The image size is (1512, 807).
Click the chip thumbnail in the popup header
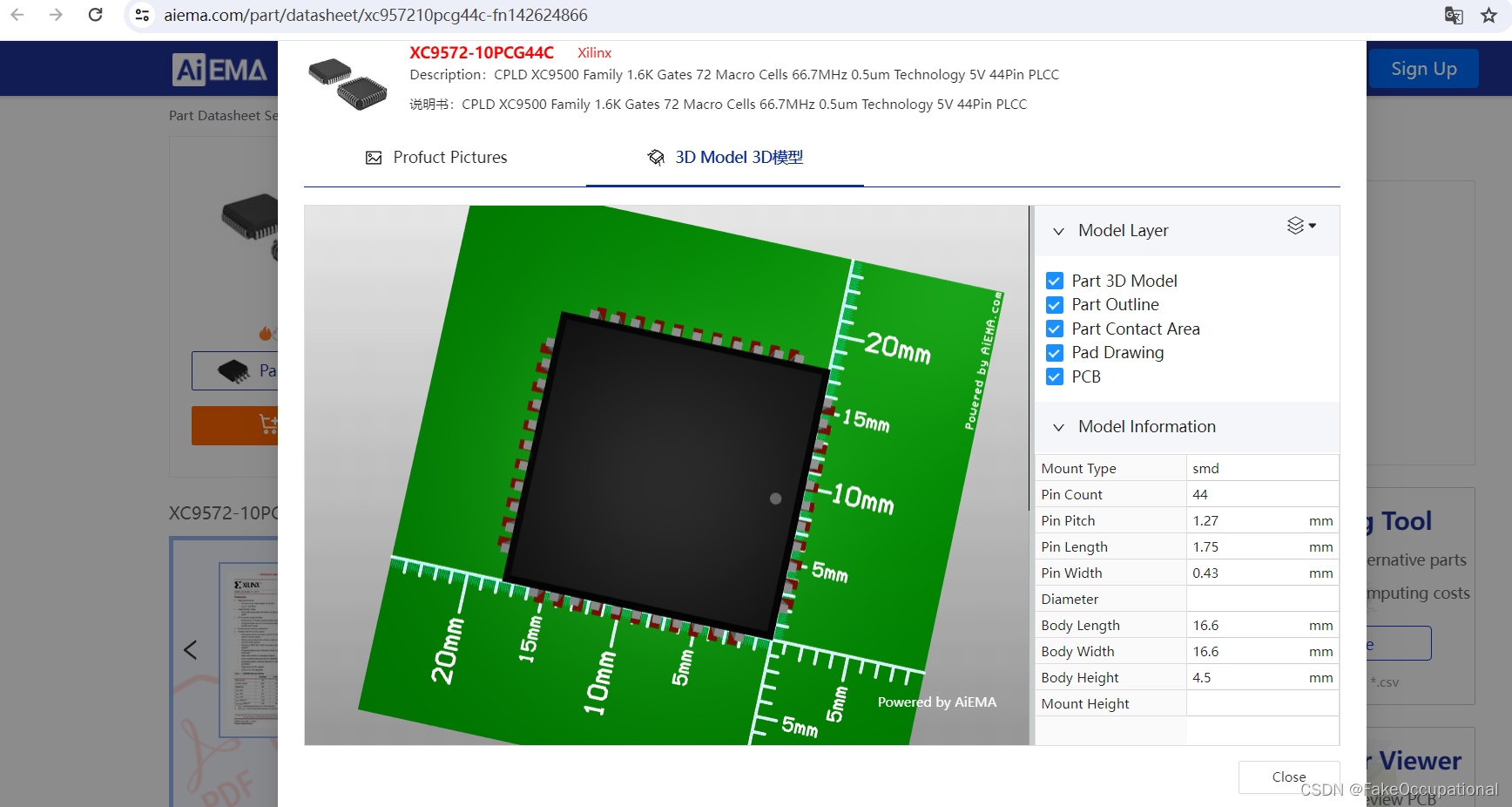(x=348, y=84)
